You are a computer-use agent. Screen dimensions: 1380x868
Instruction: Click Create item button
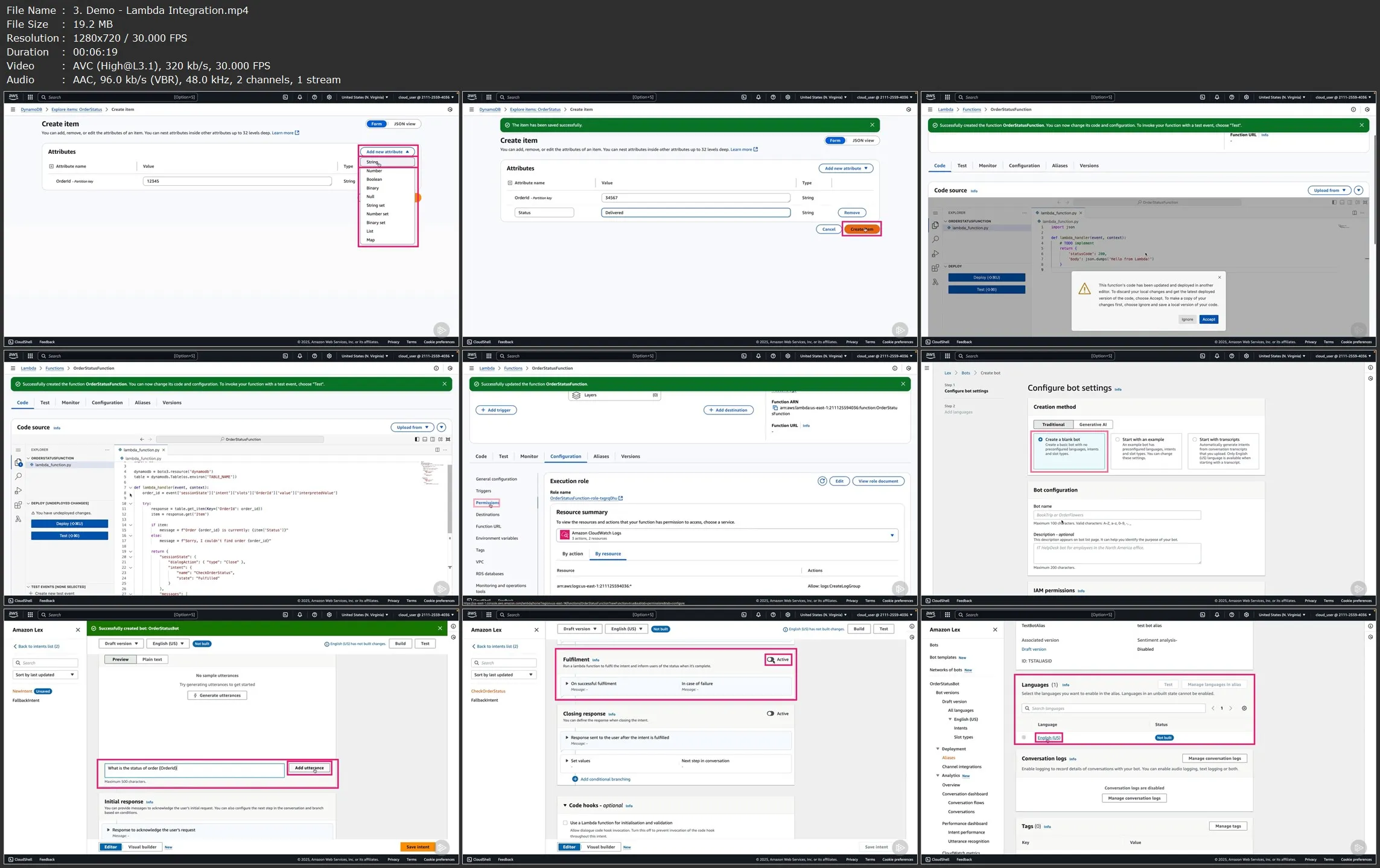pyautogui.click(x=862, y=229)
